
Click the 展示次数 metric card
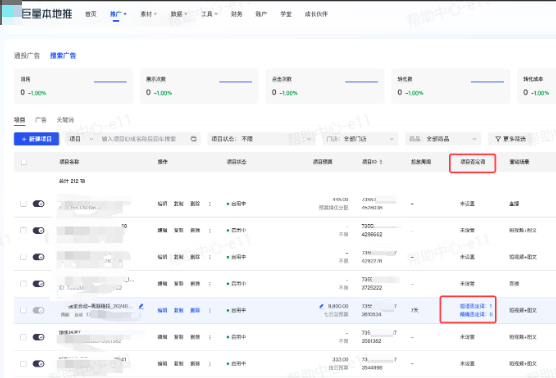[199, 86]
